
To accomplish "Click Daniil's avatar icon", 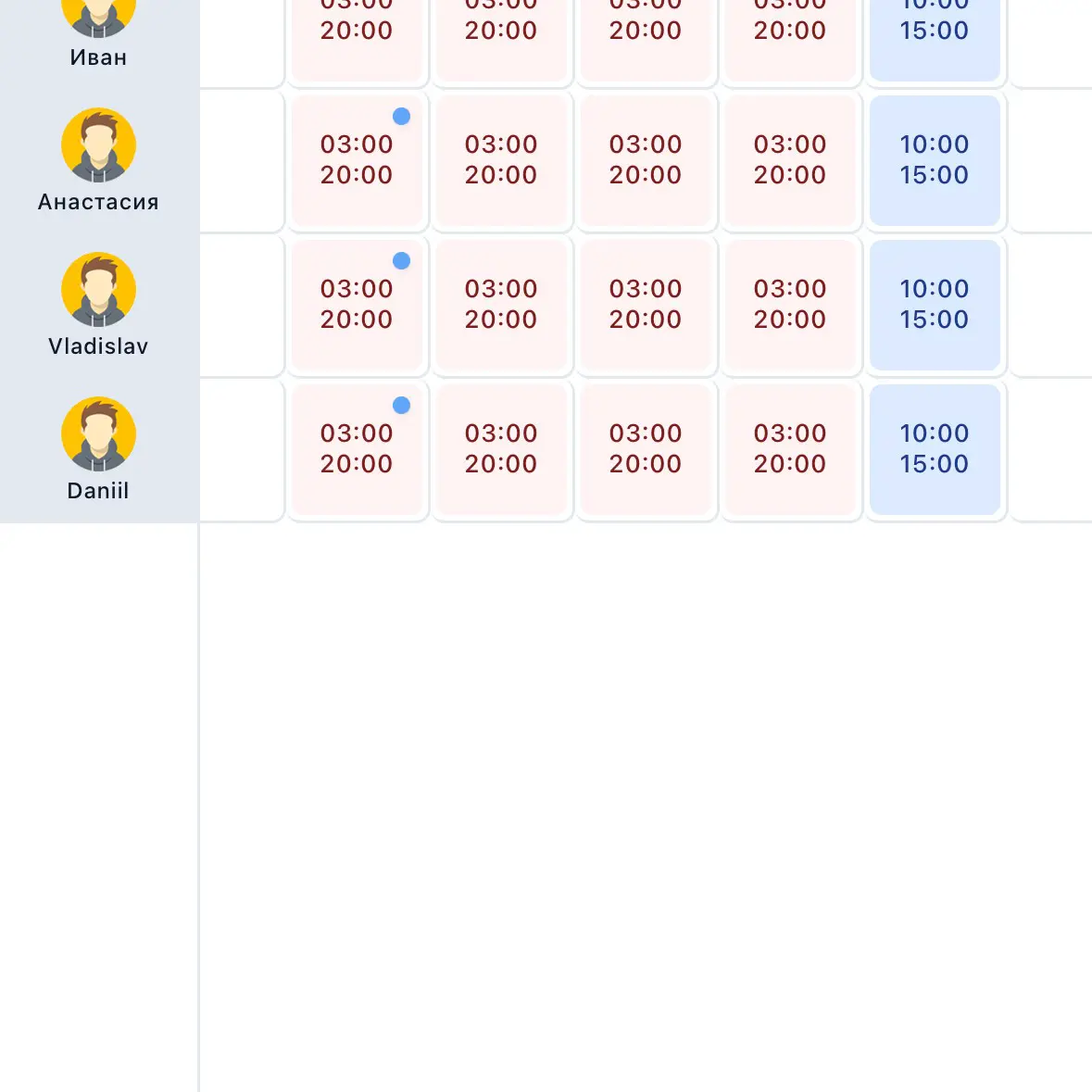I will [x=98, y=433].
